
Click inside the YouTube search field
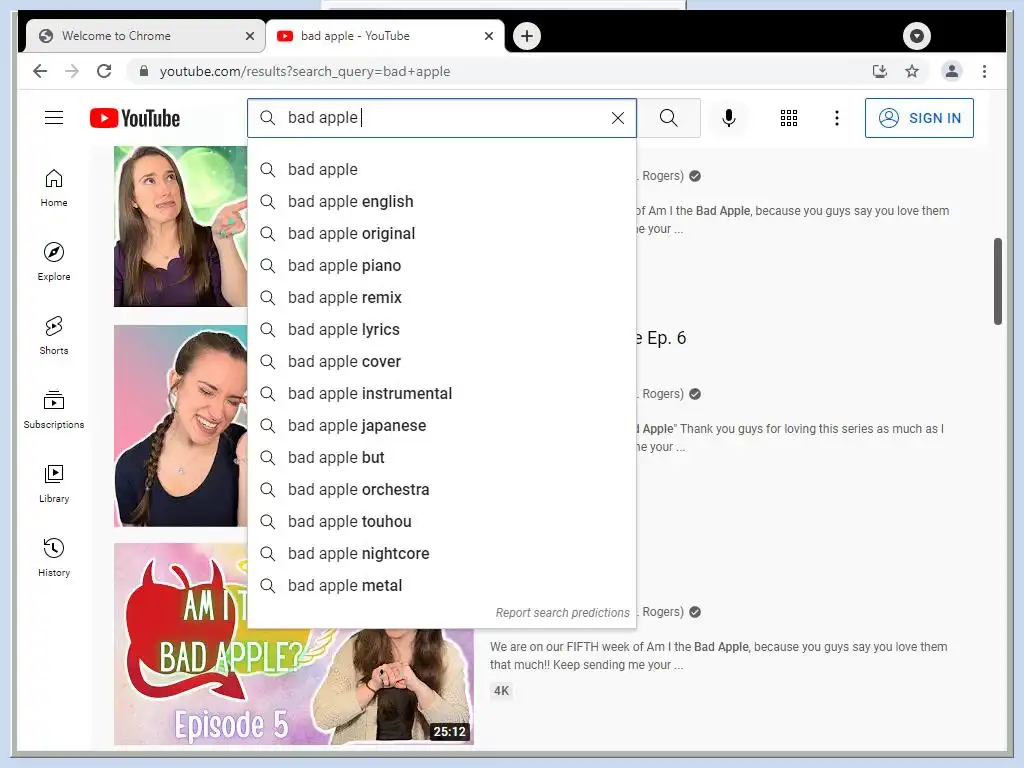(444, 118)
